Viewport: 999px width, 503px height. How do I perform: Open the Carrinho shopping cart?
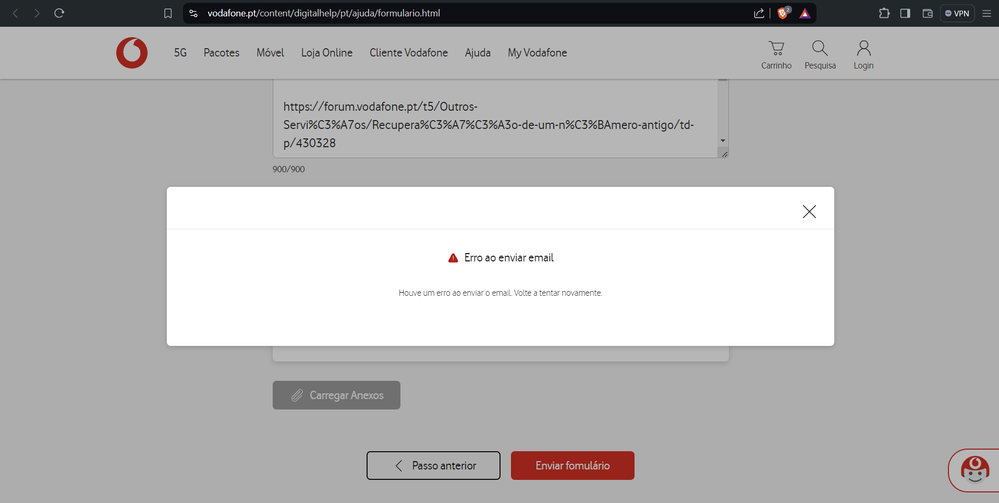coord(776,54)
